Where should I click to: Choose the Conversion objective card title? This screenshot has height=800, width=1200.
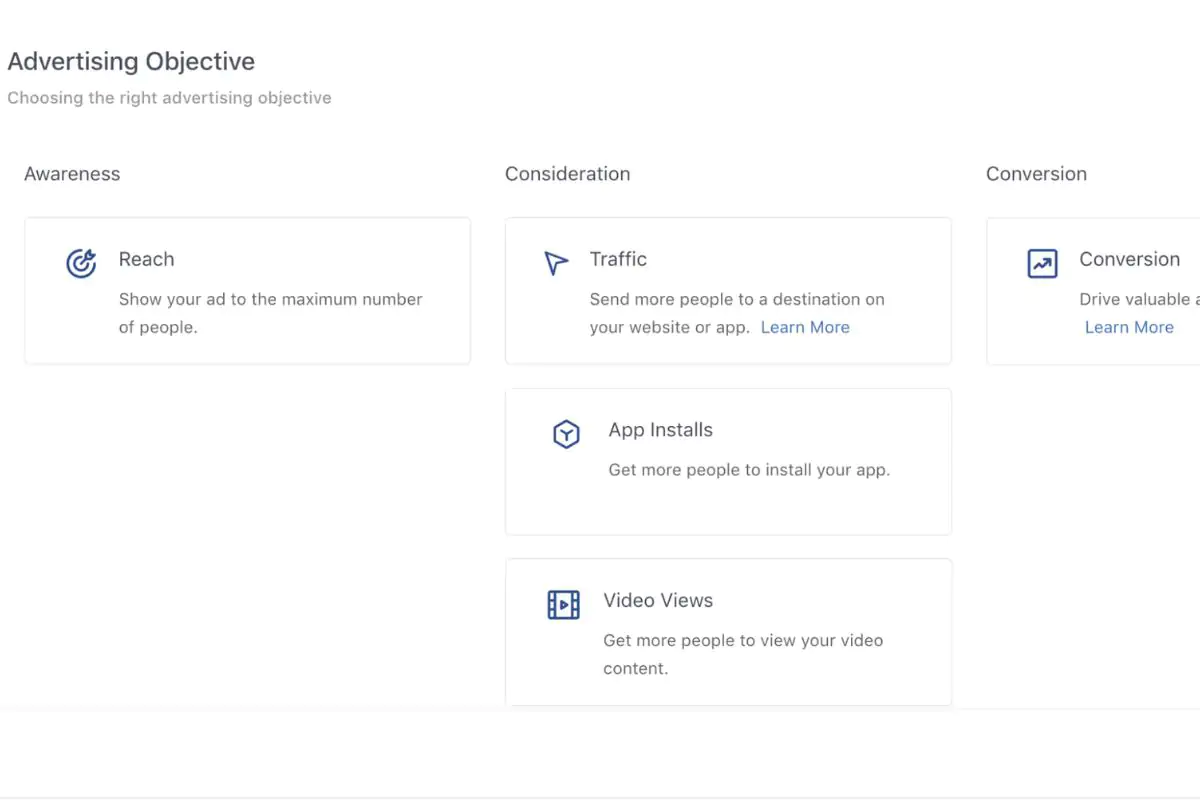tap(1129, 259)
